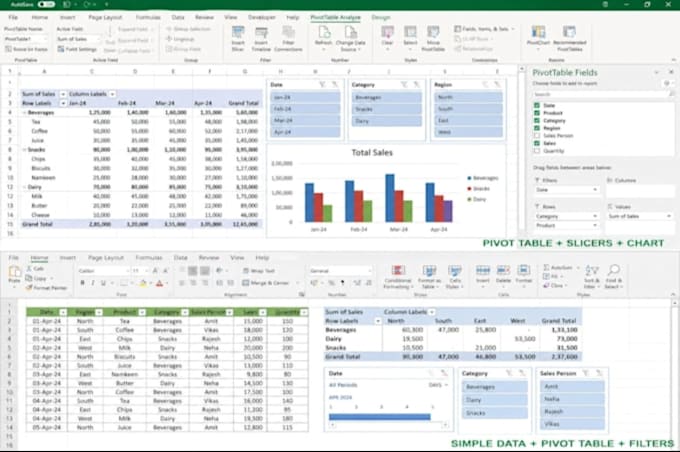This screenshot has height=452, width=680.
Task: Toggle multi-select on the top Date slicer
Action: (322, 85)
